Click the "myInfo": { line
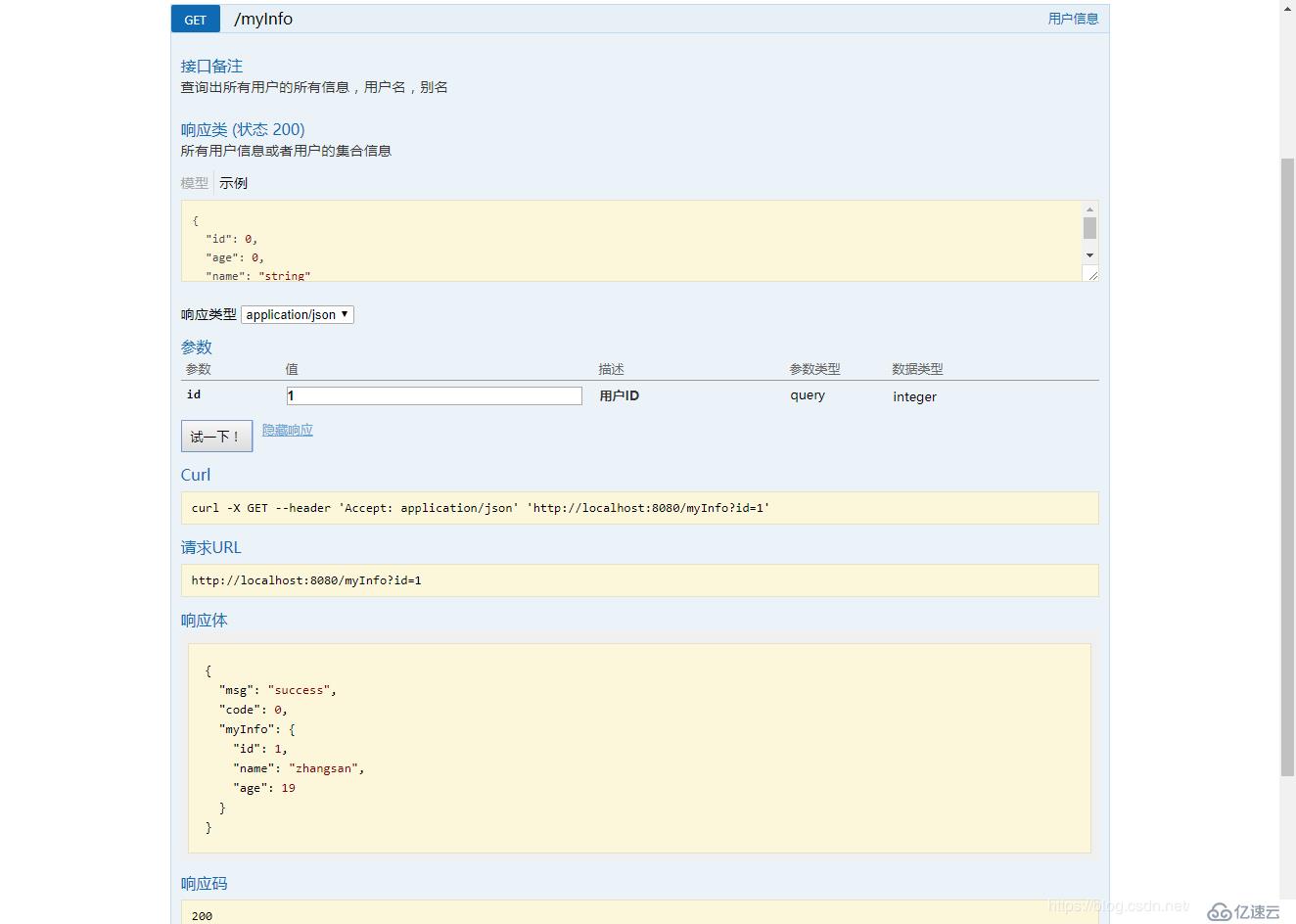Screen dimensions: 1296x924 [x=257, y=729]
